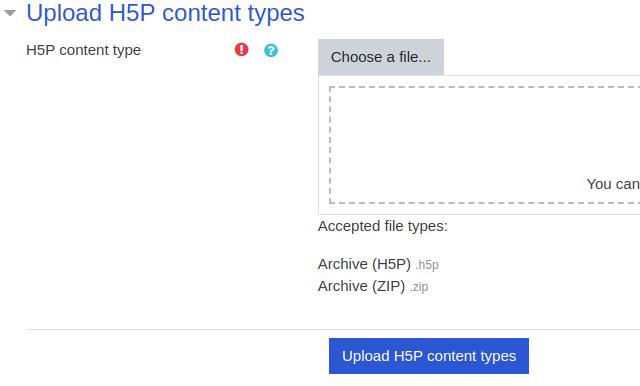Click the file manager toolbar beside Choose a file
This screenshot has width=640, height=386.
click(x=542, y=57)
